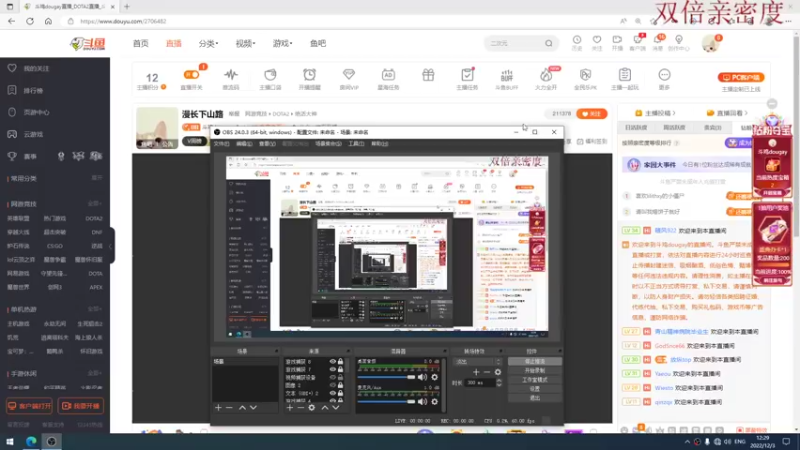Open the 更多 three-dot bubble icon

tap(664, 74)
